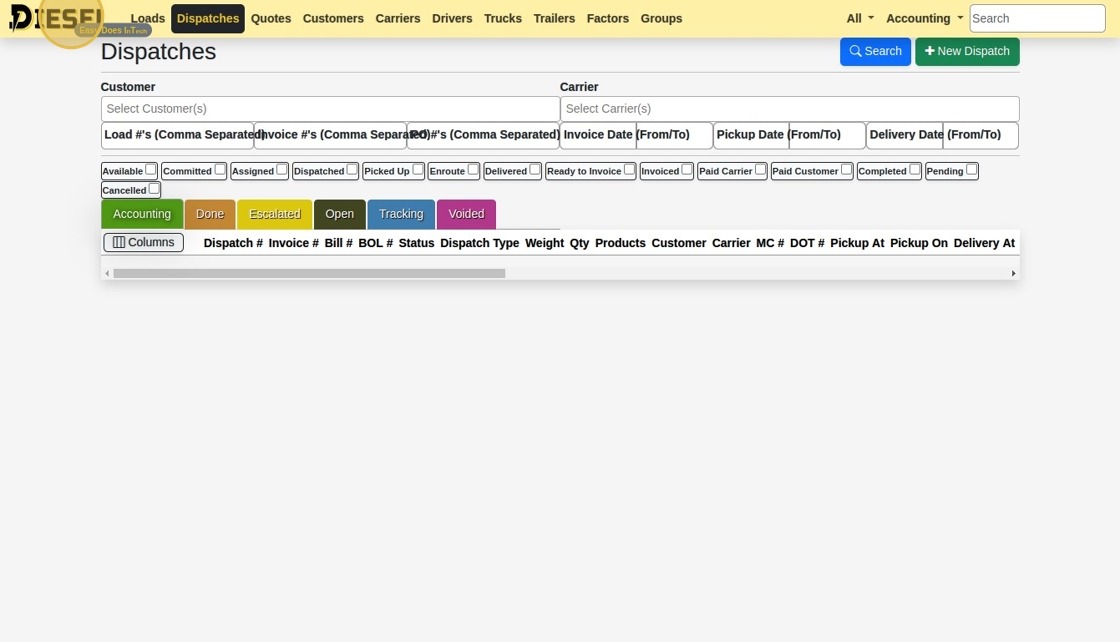Open the Groups page
The height and width of the screenshot is (642, 1120).
coord(661,19)
